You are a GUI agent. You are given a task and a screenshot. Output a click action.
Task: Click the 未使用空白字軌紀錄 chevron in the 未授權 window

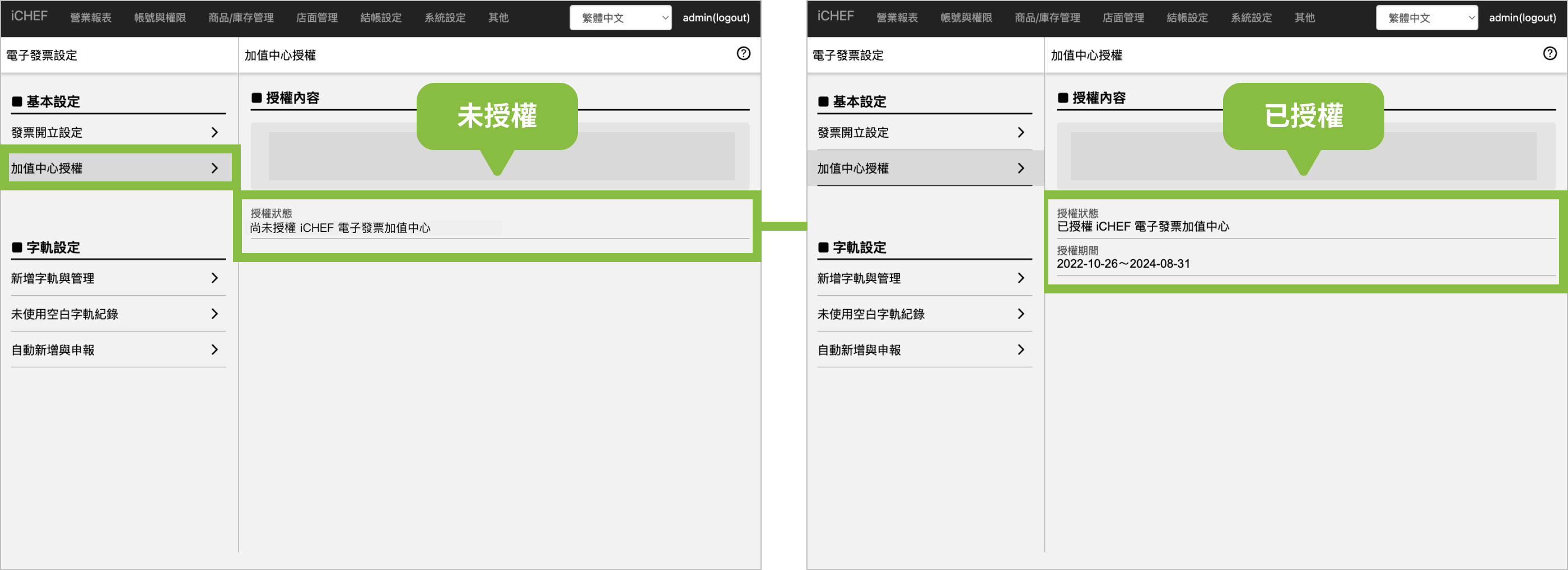coord(214,314)
